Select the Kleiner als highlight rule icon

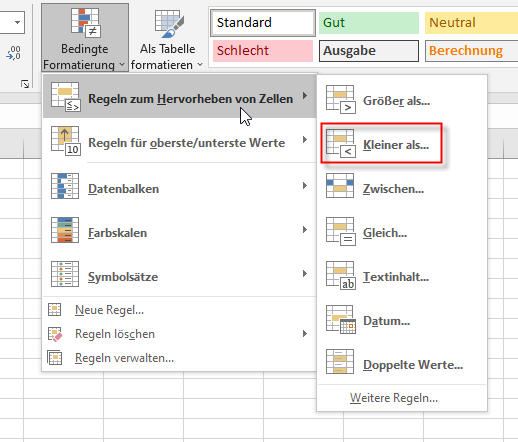341,144
